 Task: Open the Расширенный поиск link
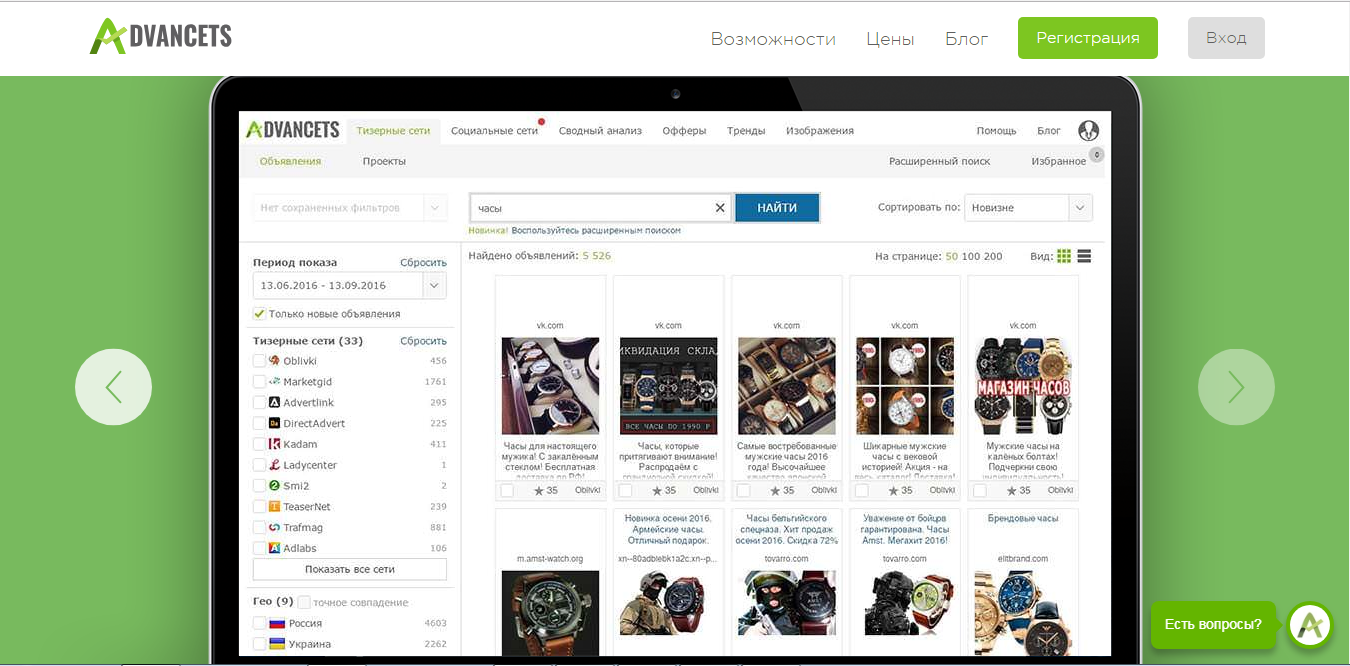(940, 161)
